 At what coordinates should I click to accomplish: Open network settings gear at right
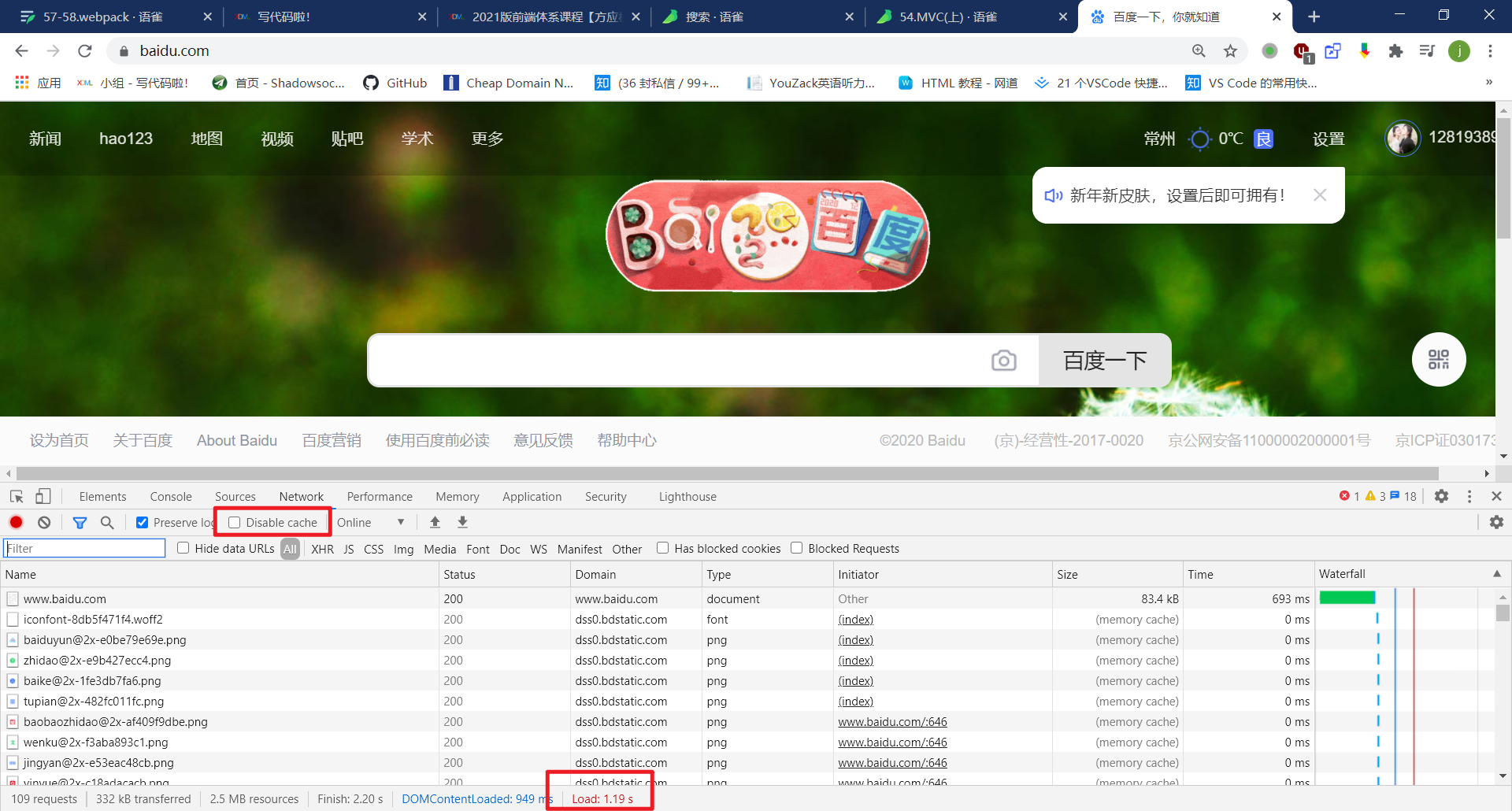(x=1496, y=522)
